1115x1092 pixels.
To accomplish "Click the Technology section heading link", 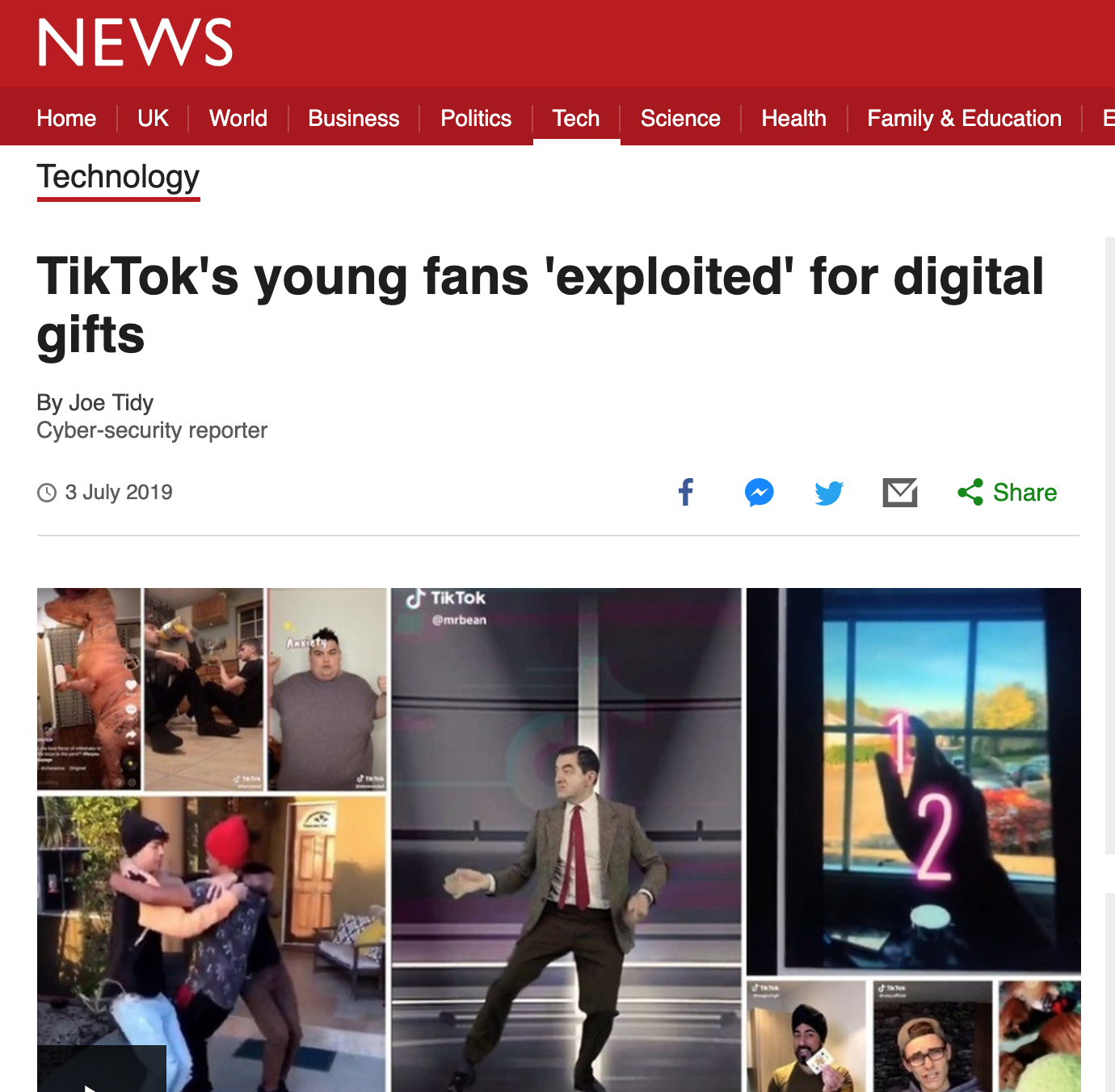I will point(118,177).
